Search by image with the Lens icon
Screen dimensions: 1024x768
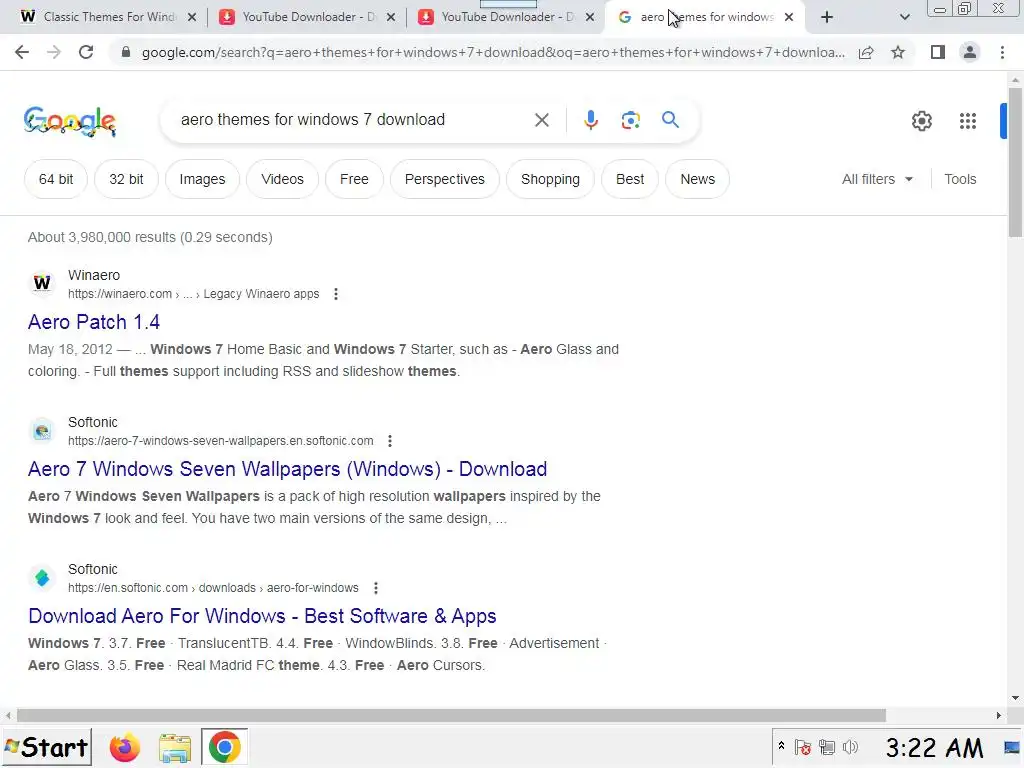click(630, 120)
